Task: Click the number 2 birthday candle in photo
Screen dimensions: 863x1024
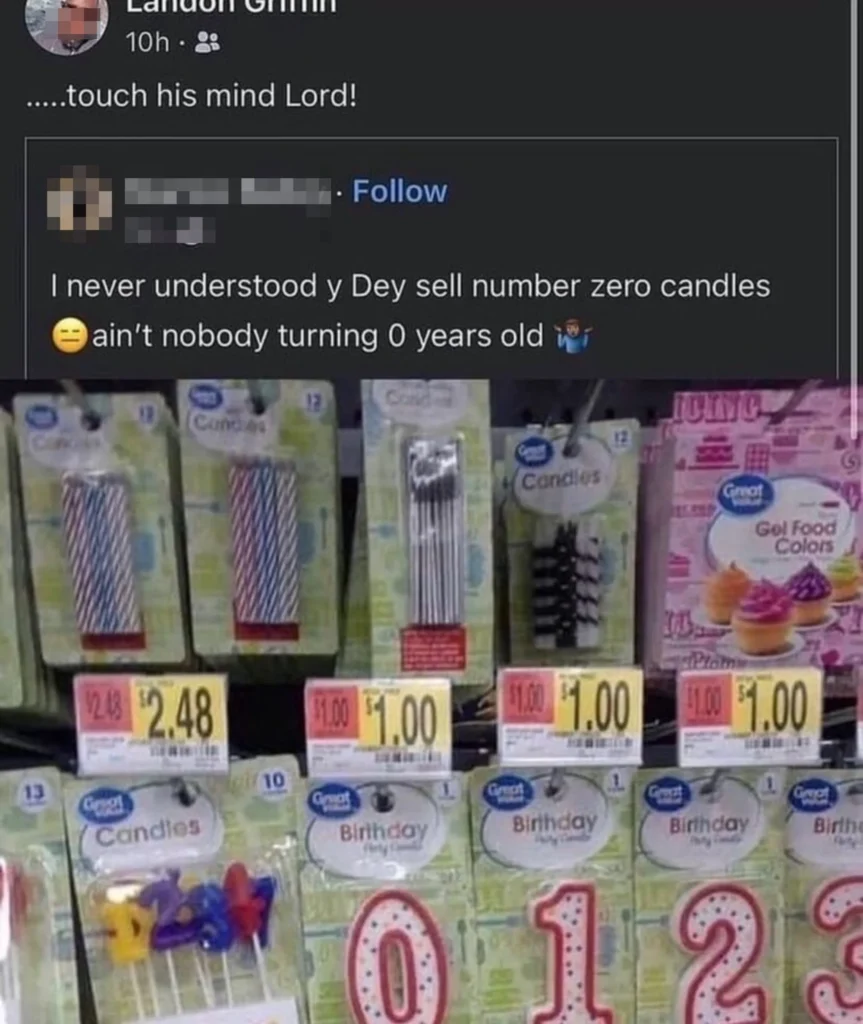Action: coord(724,952)
